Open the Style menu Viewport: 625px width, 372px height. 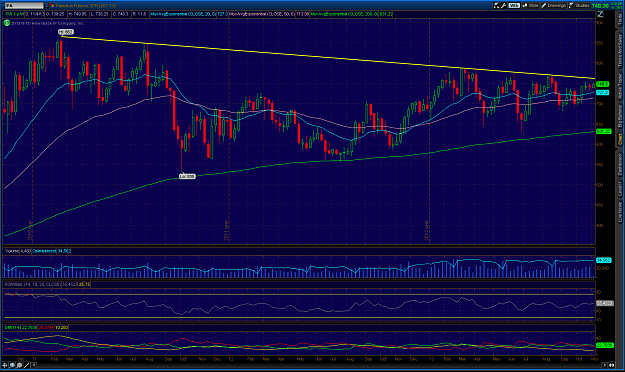[x=530, y=6]
